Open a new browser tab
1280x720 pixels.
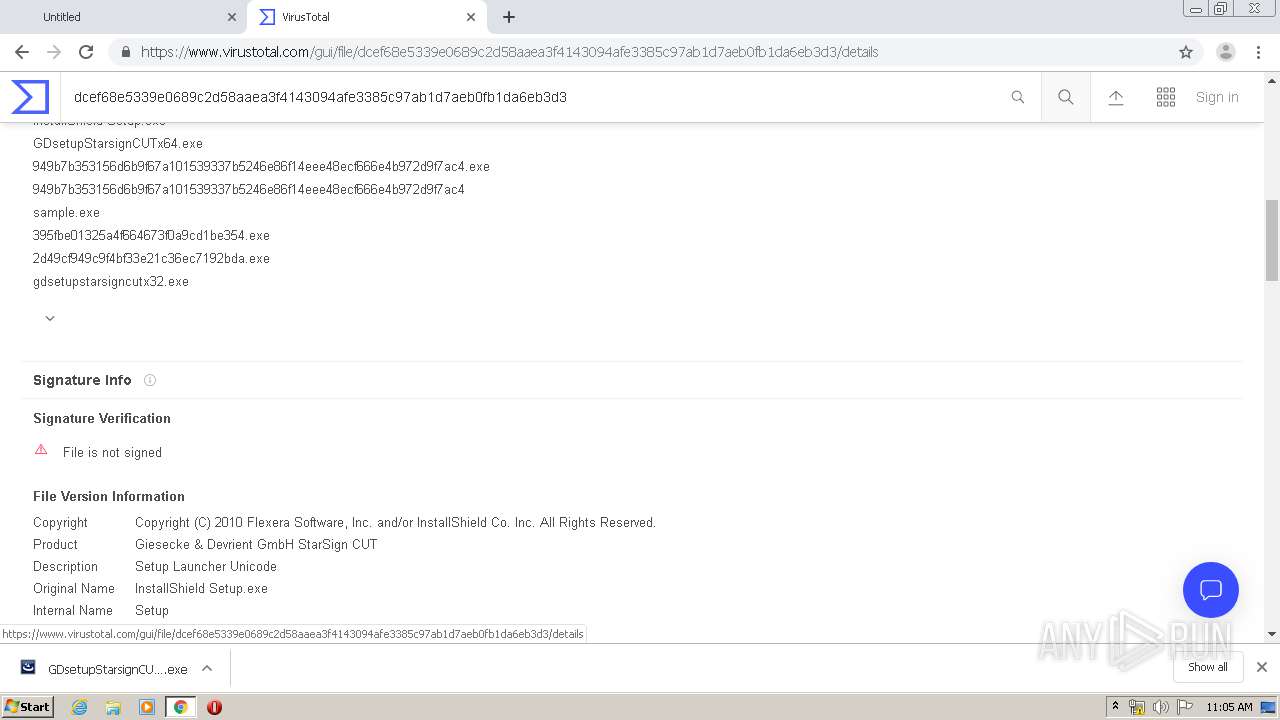pyautogui.click(x=509, y=17)
